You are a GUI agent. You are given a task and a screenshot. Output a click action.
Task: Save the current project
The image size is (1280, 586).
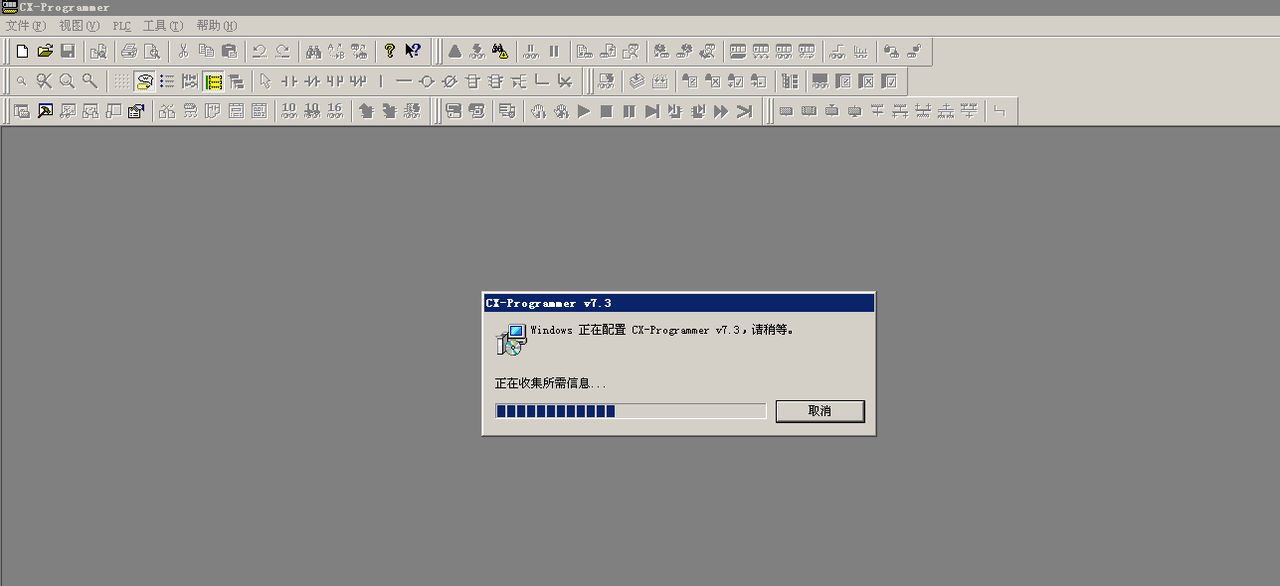click(x=67, y=51)
